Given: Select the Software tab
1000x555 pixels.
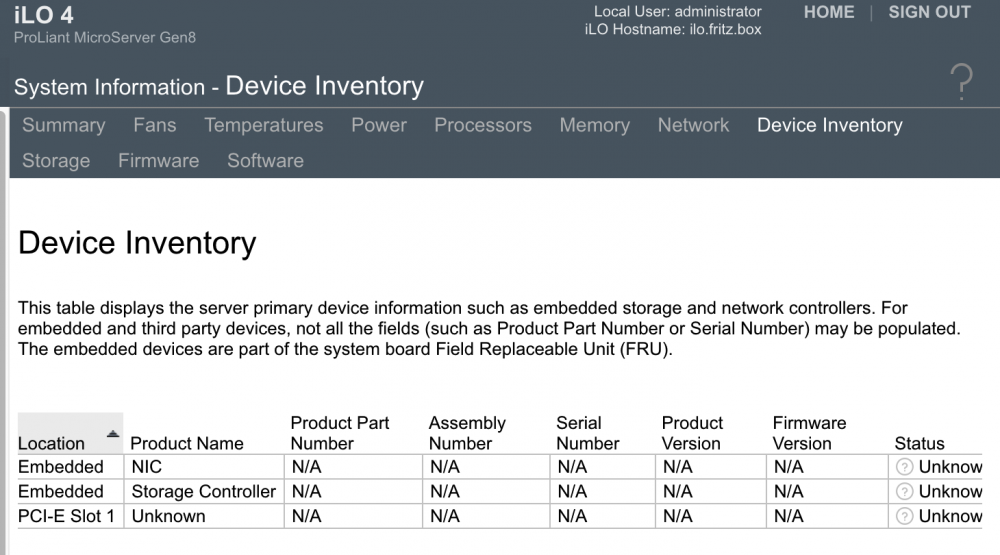Looking at the screenshot, I should pyautogui.click(x=265, y=161).
